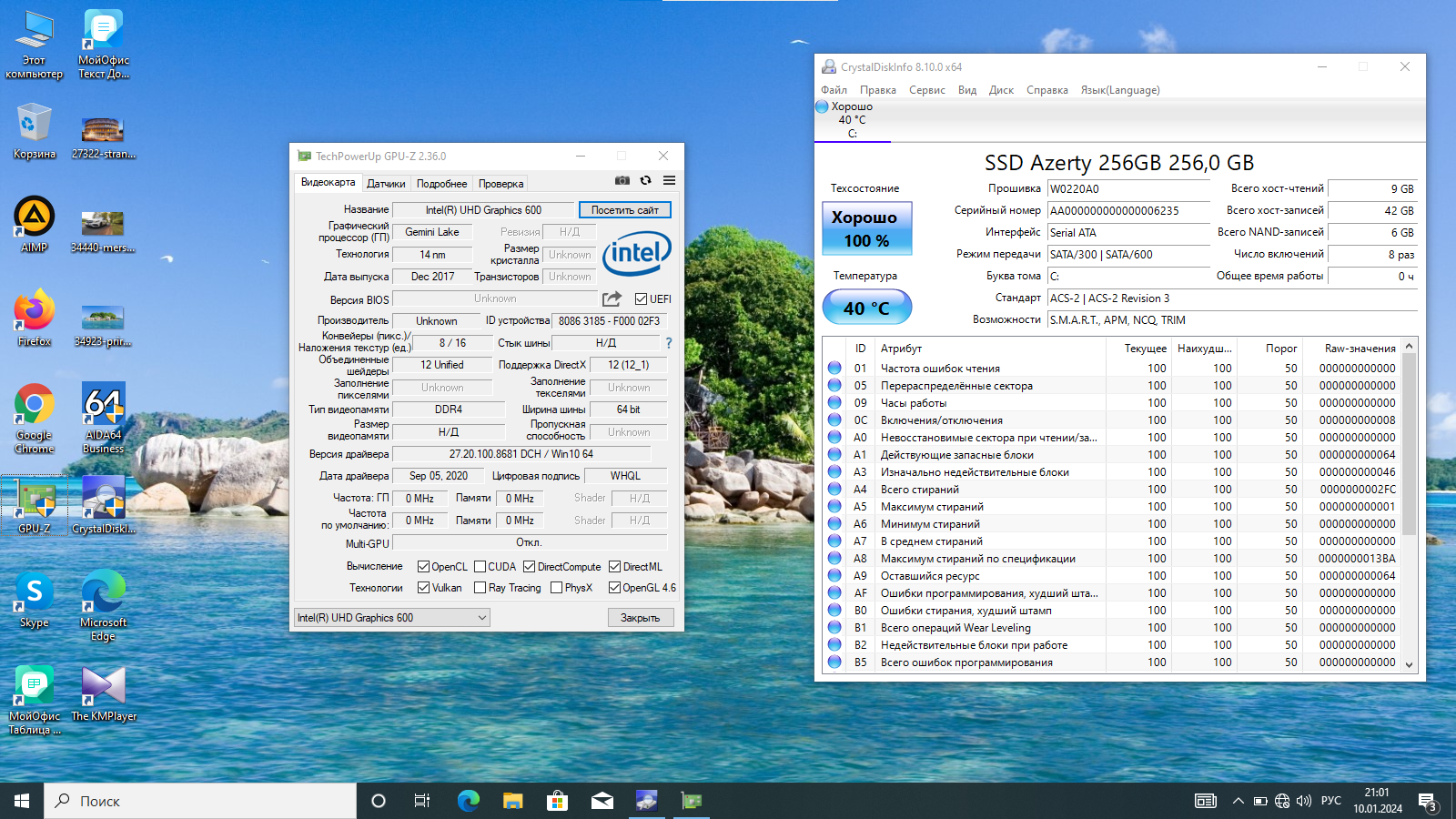The image size is (1456, 819).
Task: Open File Explorer from the taskbar
Action: tap(513, 801)
